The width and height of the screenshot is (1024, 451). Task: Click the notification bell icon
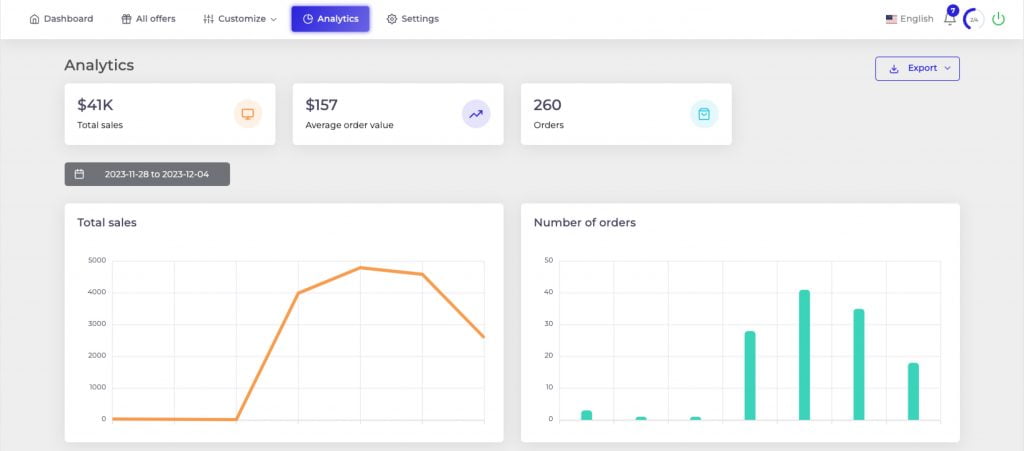click(949, 19)
